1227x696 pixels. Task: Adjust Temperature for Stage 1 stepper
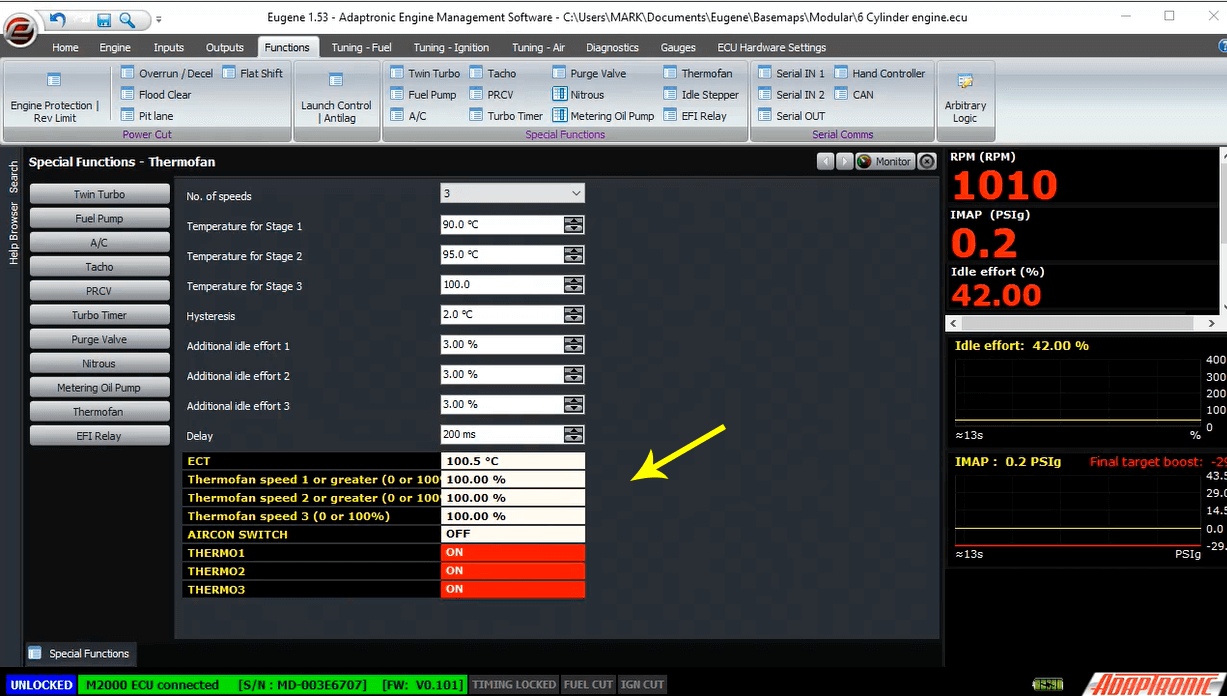click(573, 225)
